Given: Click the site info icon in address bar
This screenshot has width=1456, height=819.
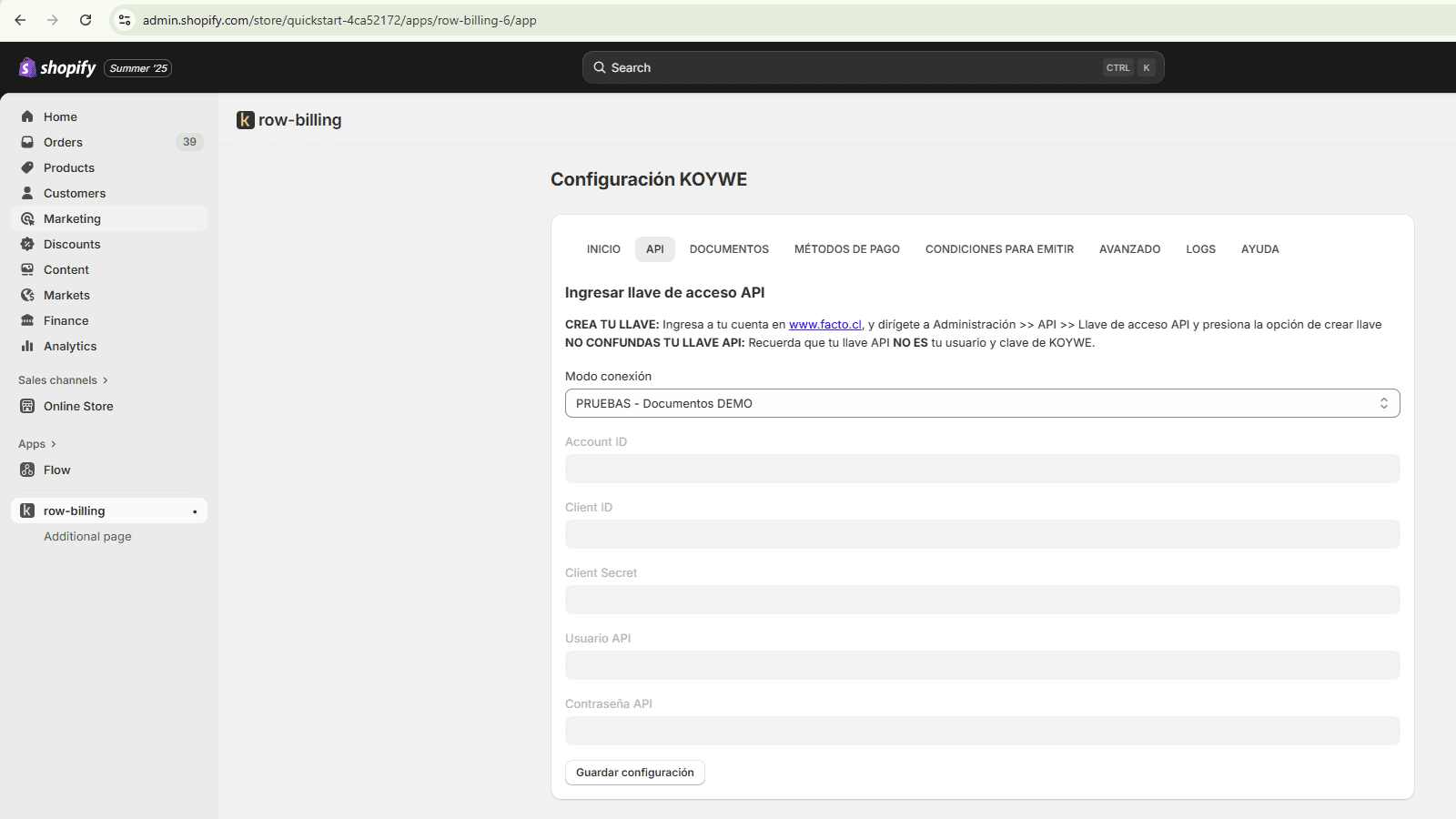Looking at the screenshot, I should pos(125,20).
